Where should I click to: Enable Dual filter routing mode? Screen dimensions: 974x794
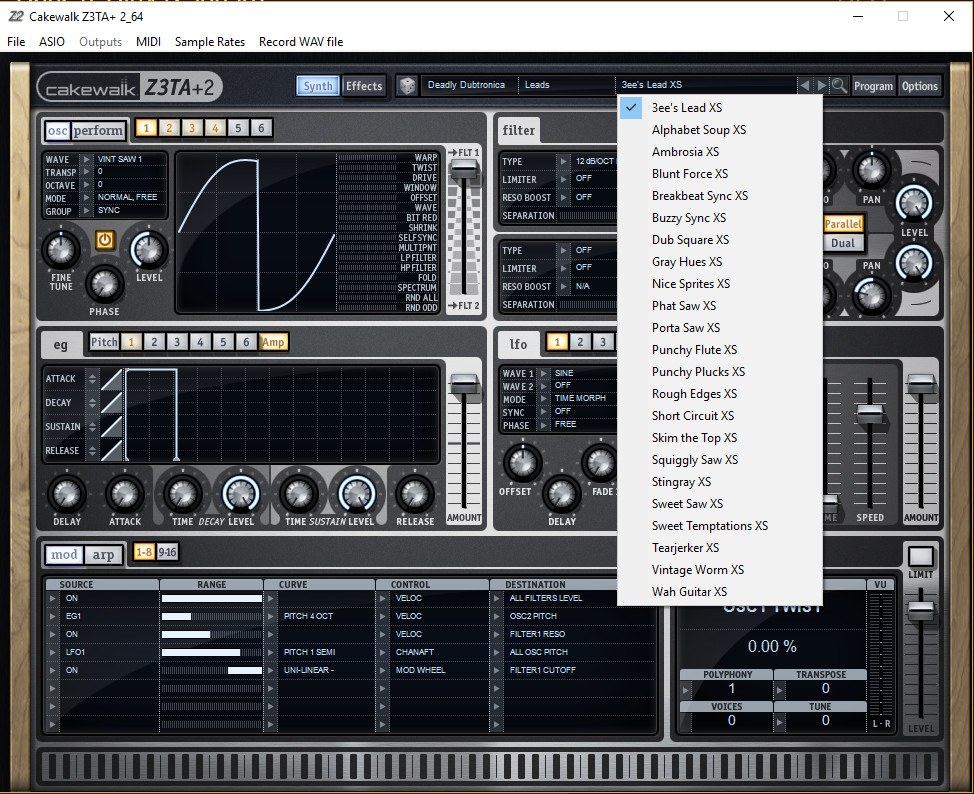[x=843, y=242]
